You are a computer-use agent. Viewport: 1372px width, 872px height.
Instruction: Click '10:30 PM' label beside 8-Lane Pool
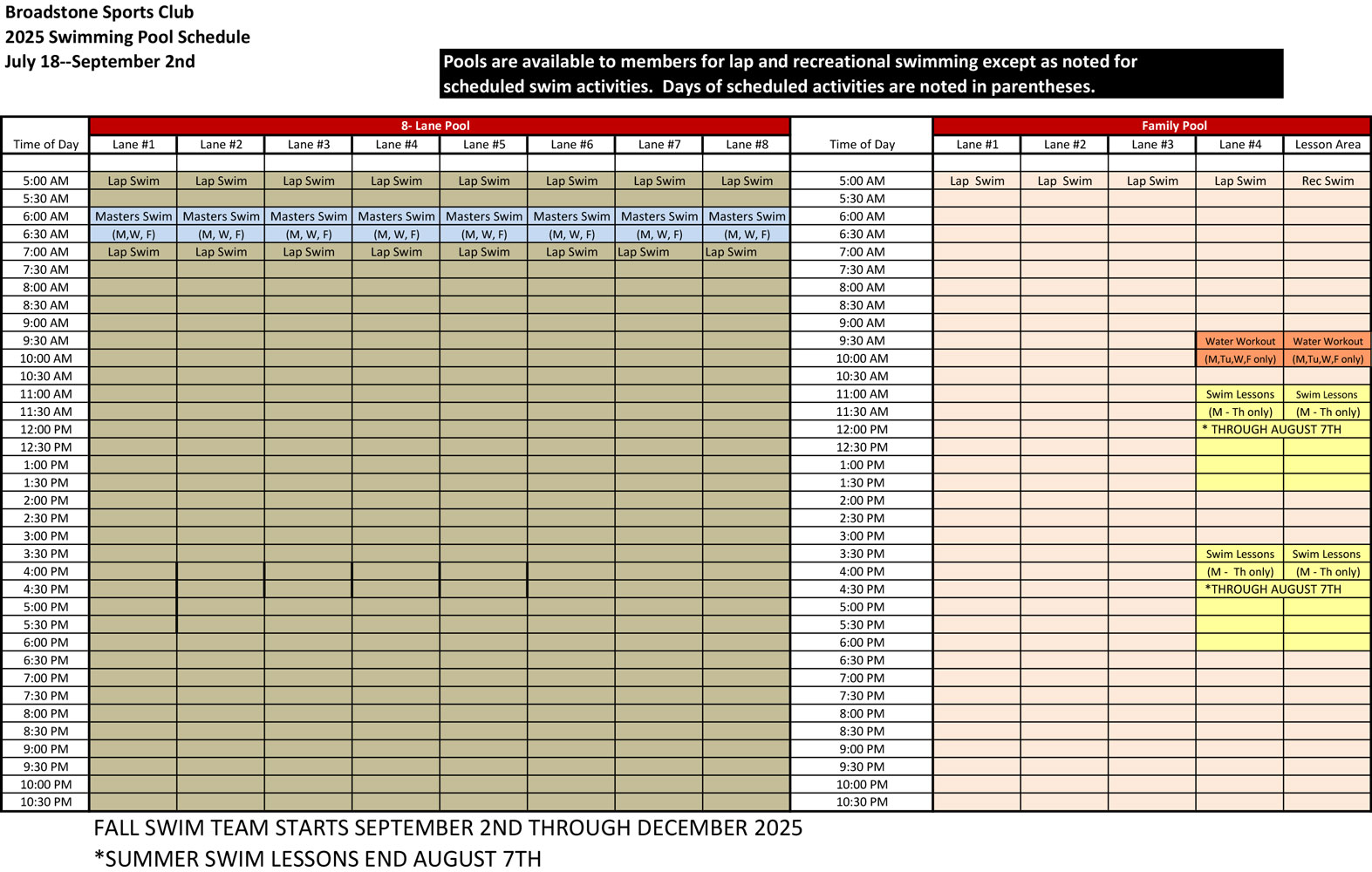pyautogui.click(x=45, y=801)
